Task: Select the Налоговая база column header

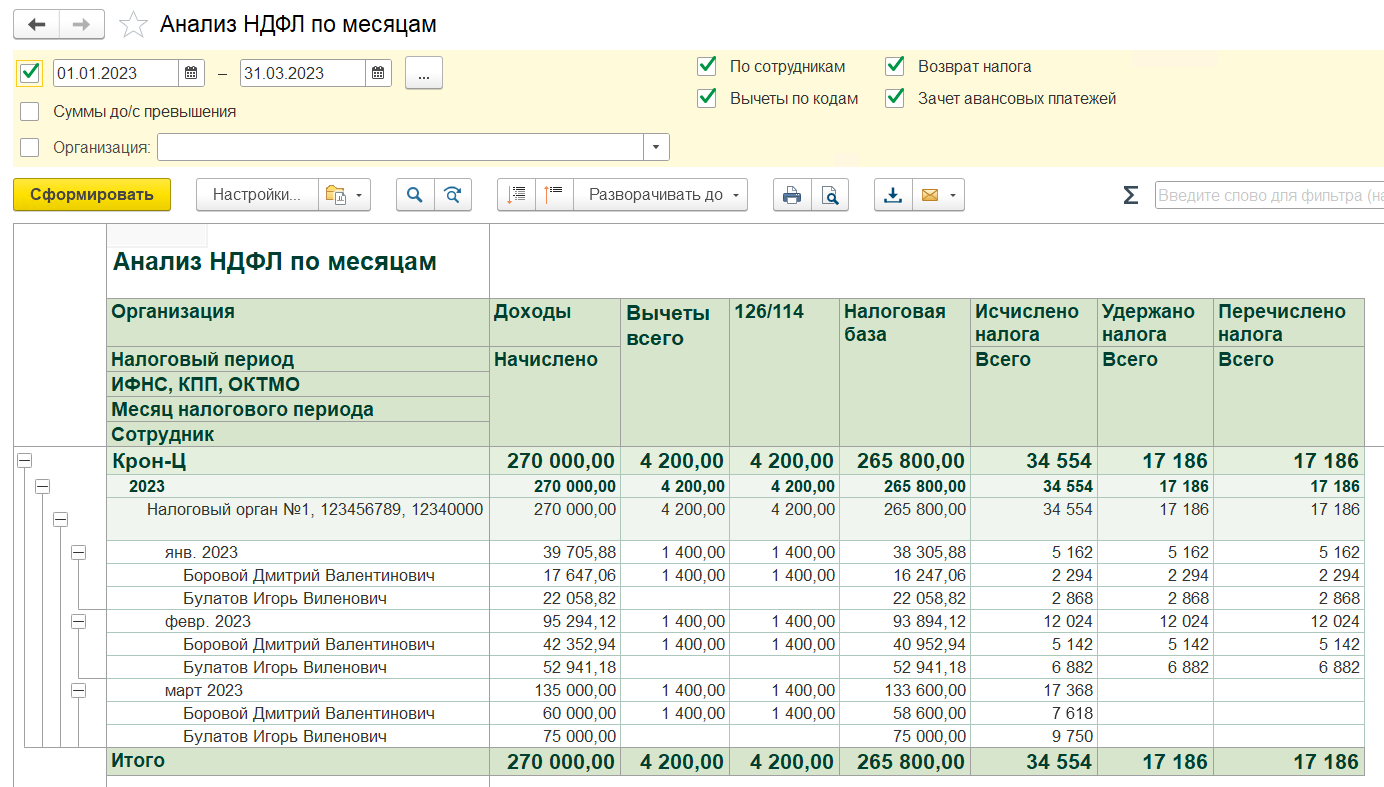Action: (x=904, y=372)
